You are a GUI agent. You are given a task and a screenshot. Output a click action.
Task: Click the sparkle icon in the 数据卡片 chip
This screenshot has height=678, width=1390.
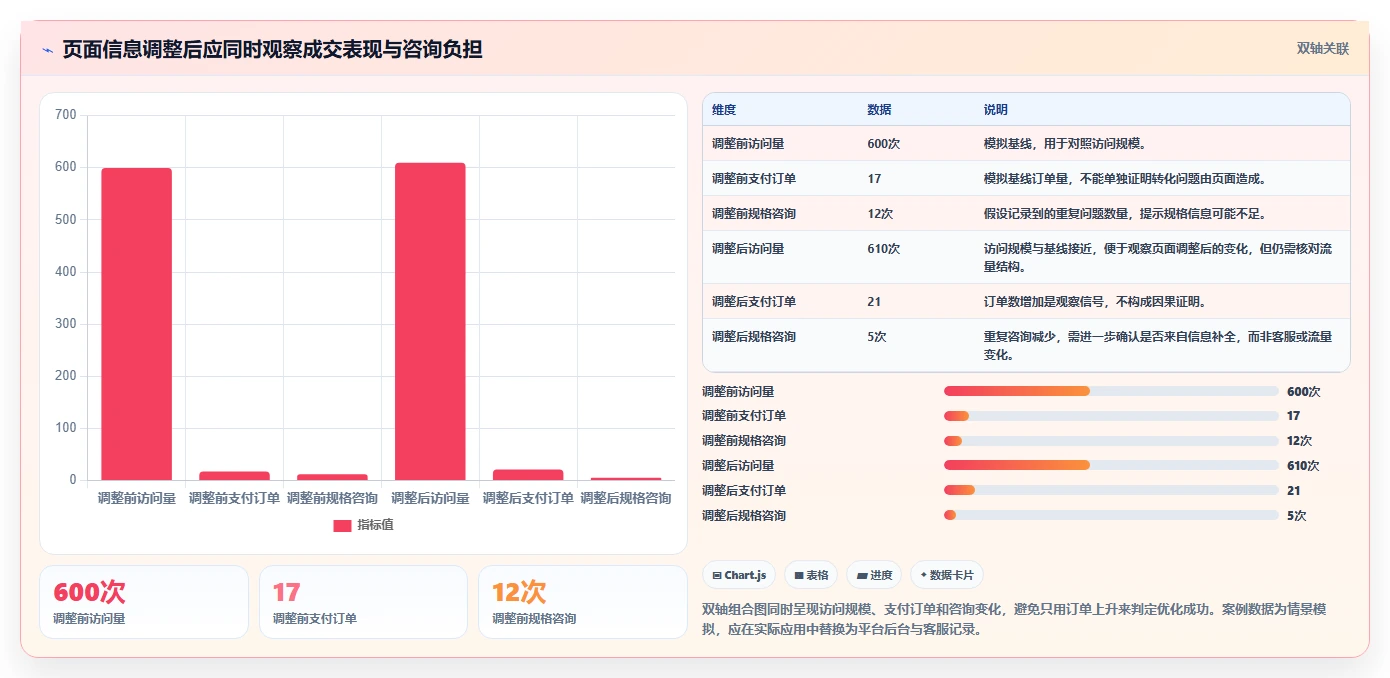point(923,575)
